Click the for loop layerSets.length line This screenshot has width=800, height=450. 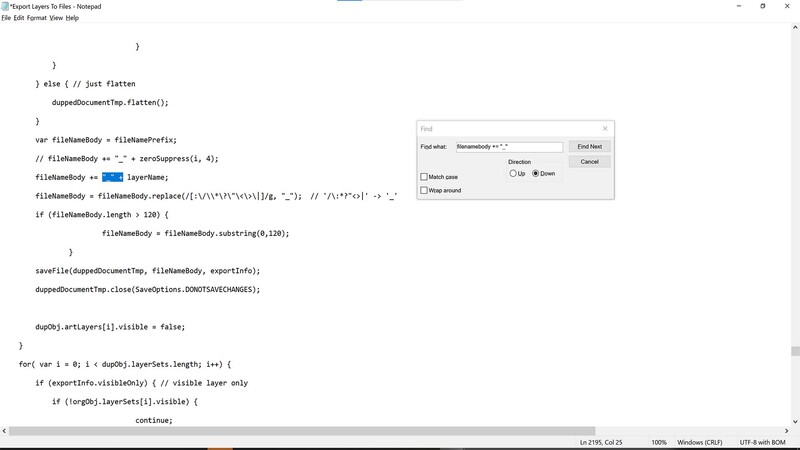[124, 364]
